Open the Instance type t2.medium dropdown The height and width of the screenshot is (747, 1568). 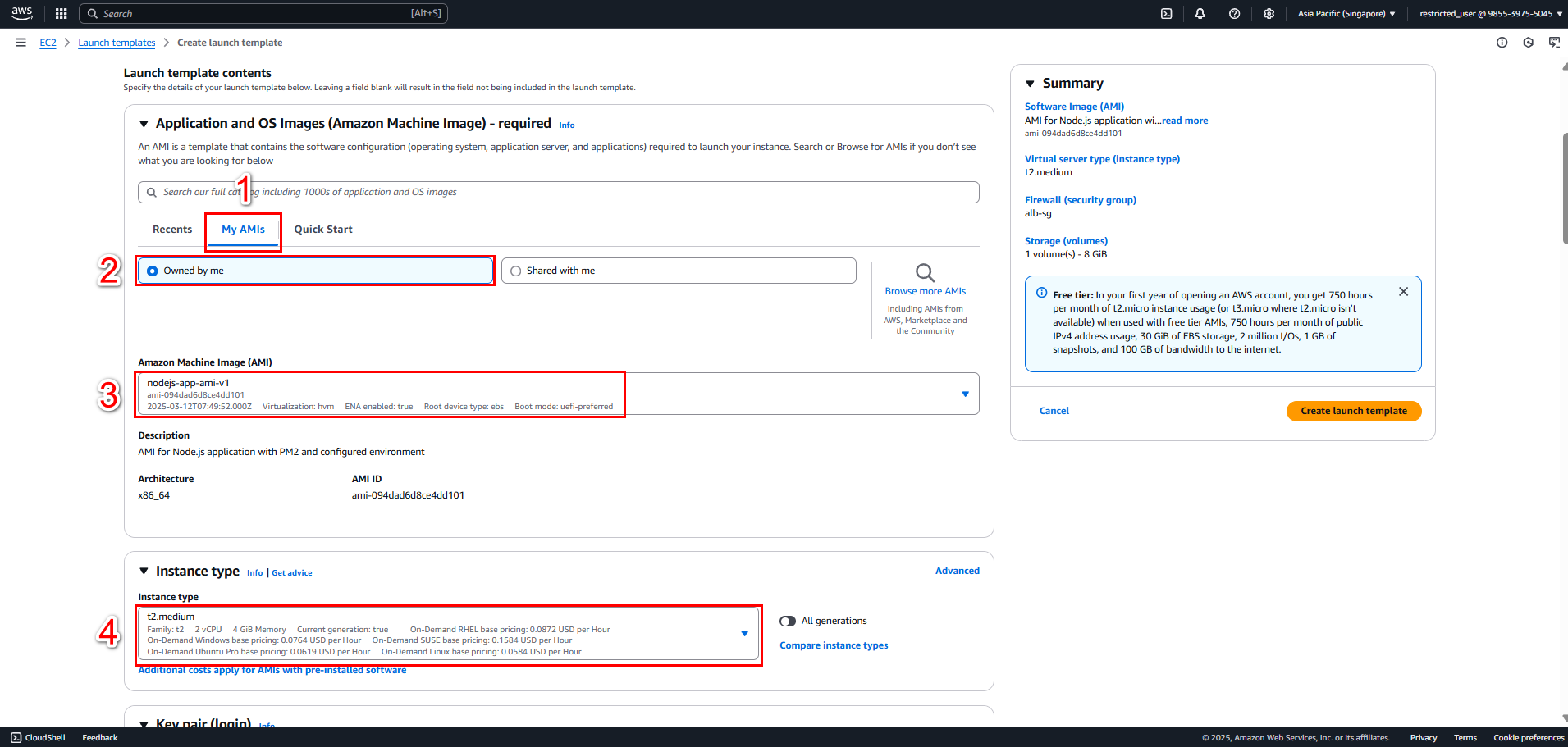click(448, 634)
